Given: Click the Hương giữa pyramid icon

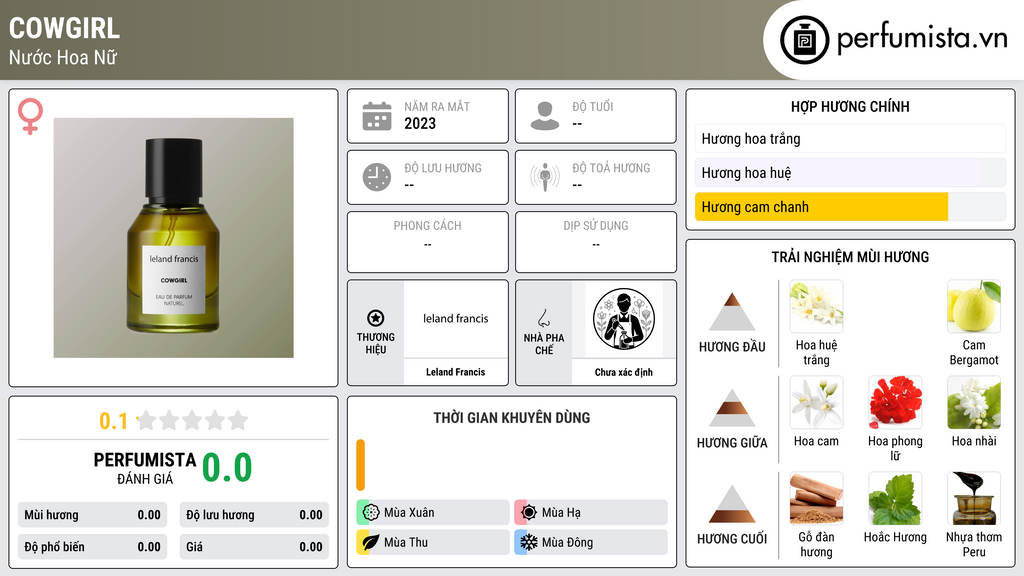Looking at the screenshot, I should [x=732, y=408].
